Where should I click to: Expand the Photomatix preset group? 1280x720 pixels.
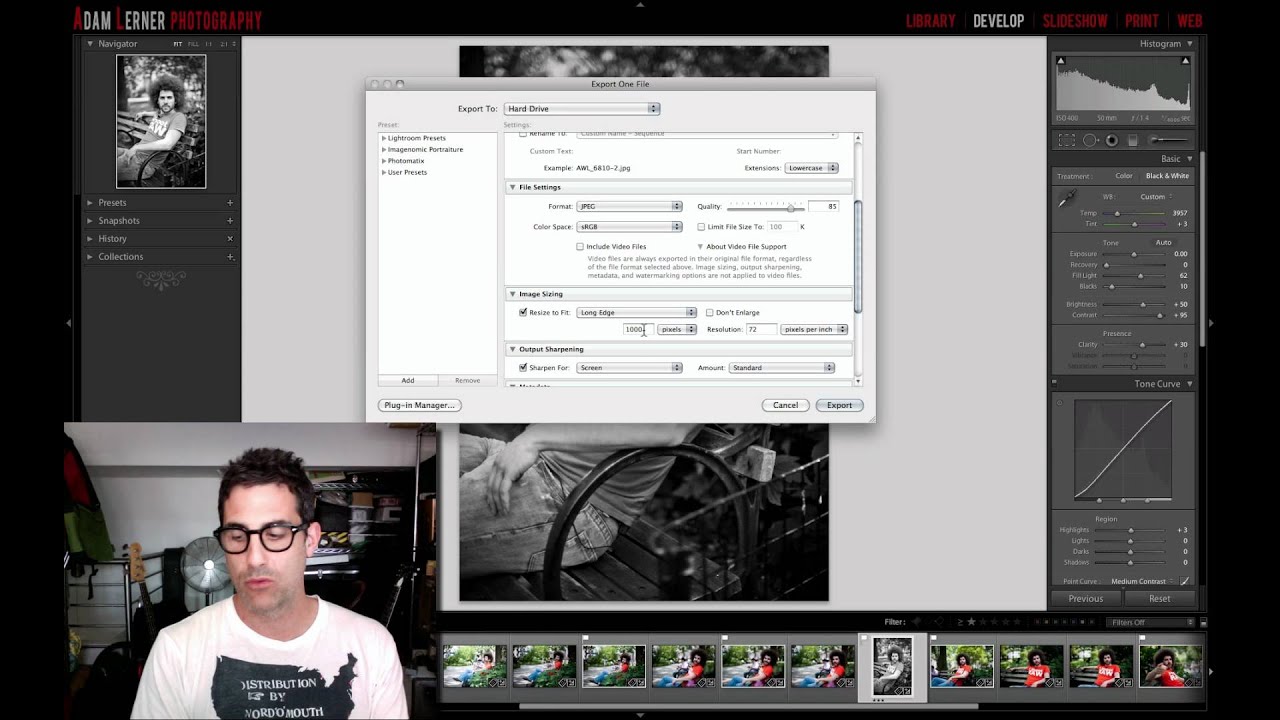point(384,161)
